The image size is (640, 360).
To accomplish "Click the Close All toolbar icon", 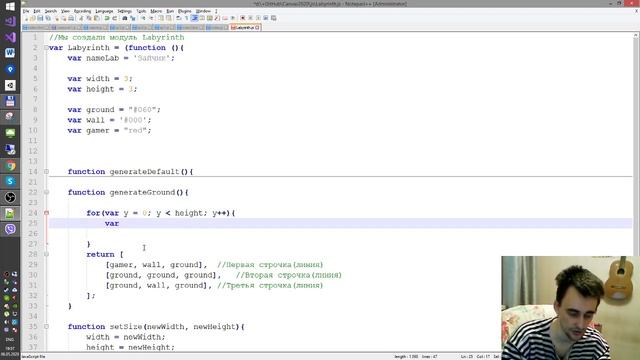I will (64, 18).
